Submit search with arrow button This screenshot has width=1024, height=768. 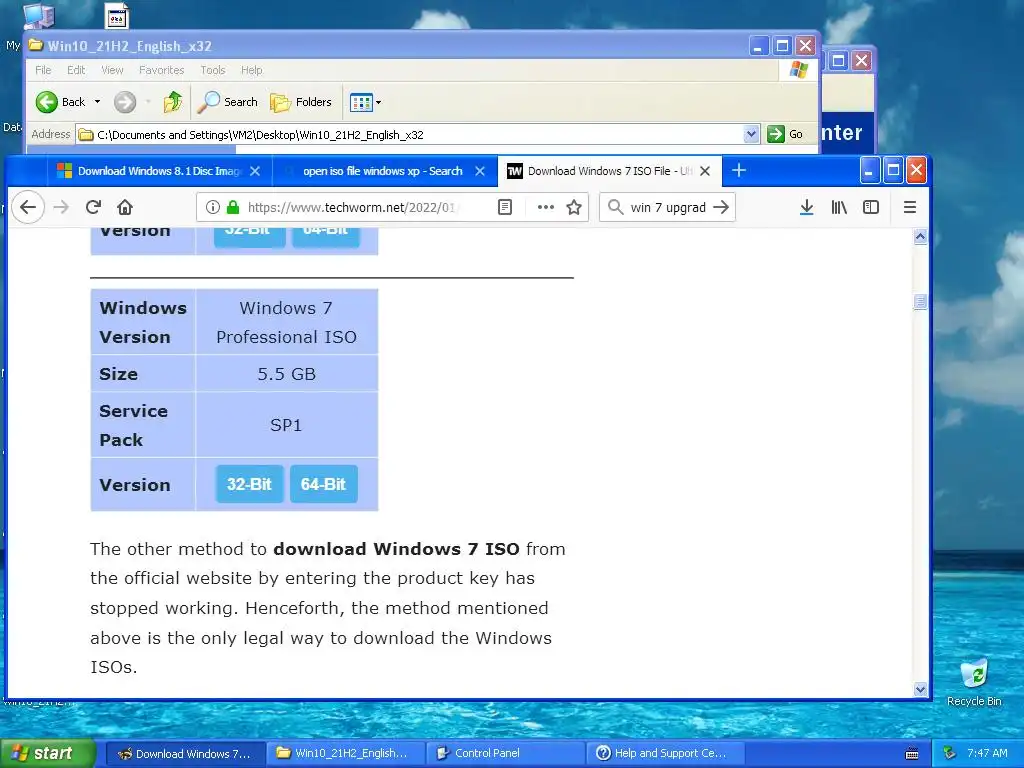(721, 207)
